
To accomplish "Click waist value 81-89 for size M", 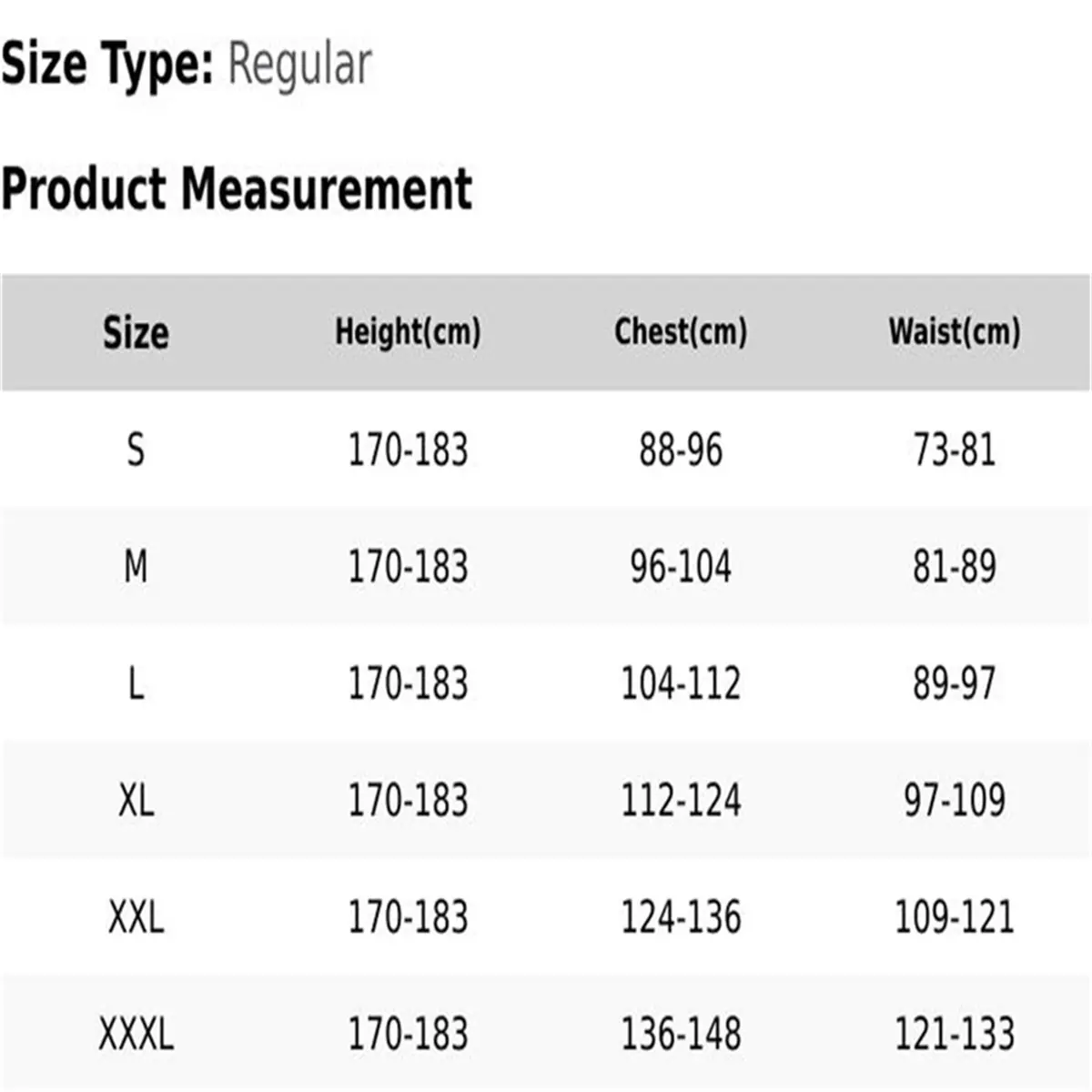I will (x=955, y=567).
